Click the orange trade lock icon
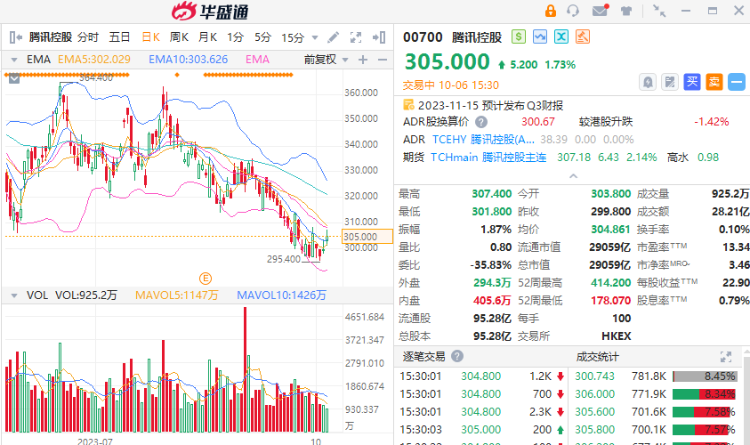The height and width of the screenshot is (445, 750). 550,11
